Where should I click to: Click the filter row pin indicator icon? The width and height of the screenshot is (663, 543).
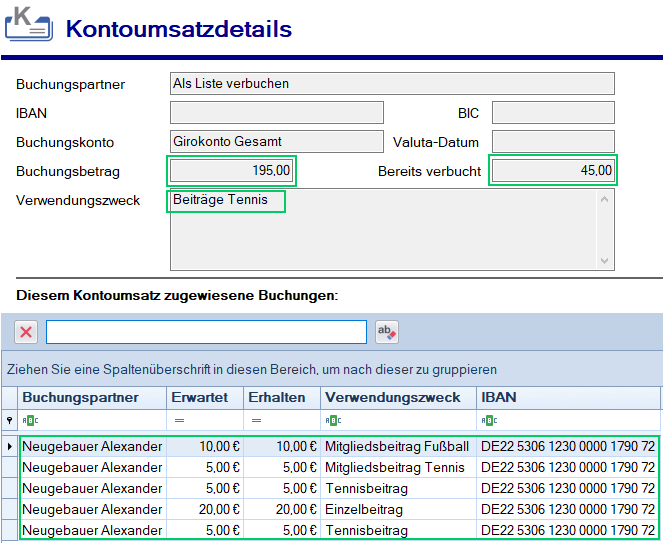click(10, 421)
